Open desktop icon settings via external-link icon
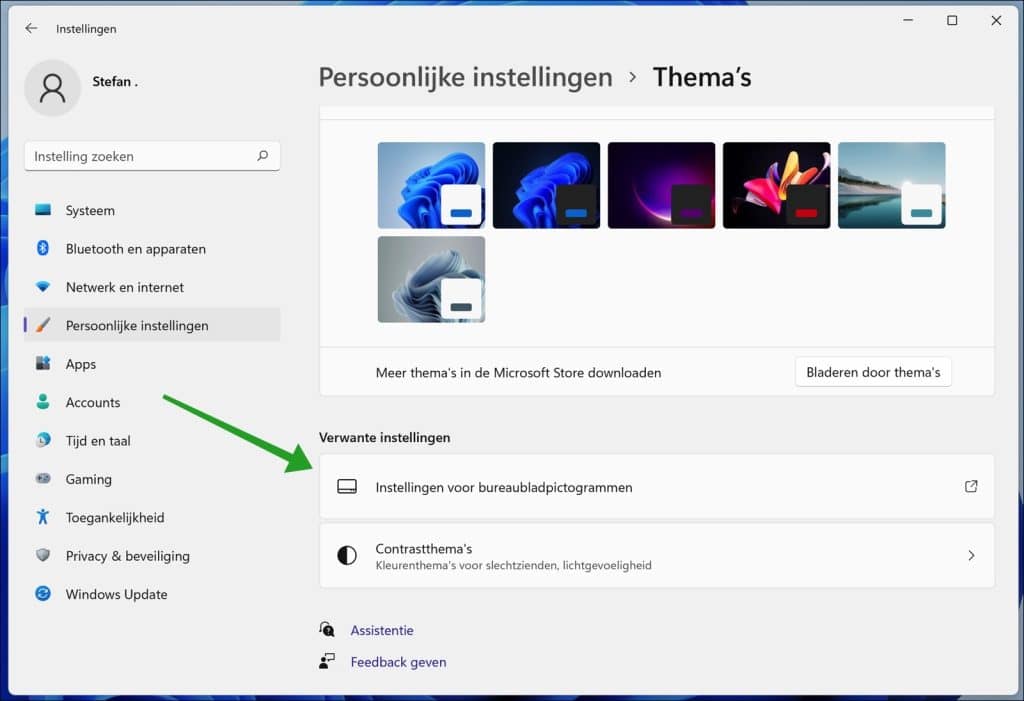This screenshot has height=701, width=1024. pos(970,486)
